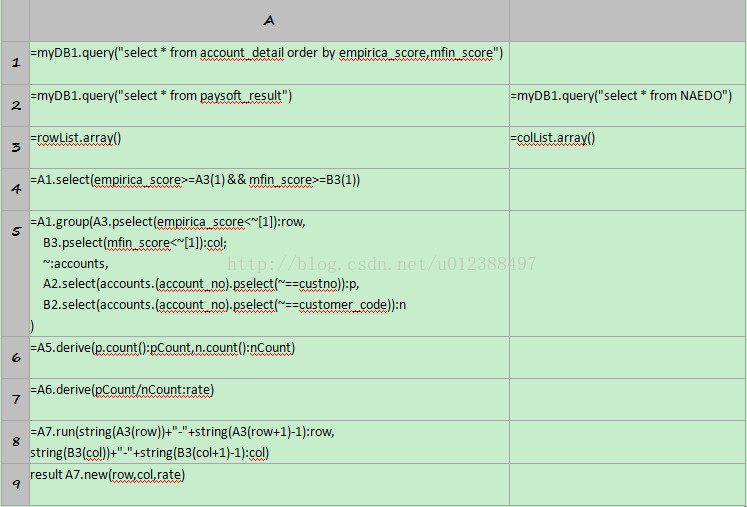The width and height of the screenshot is (747, 507).
Task: Click empty cell B5 beside A1.group formula
Action: pyautogui.click(x=627, y=273)
